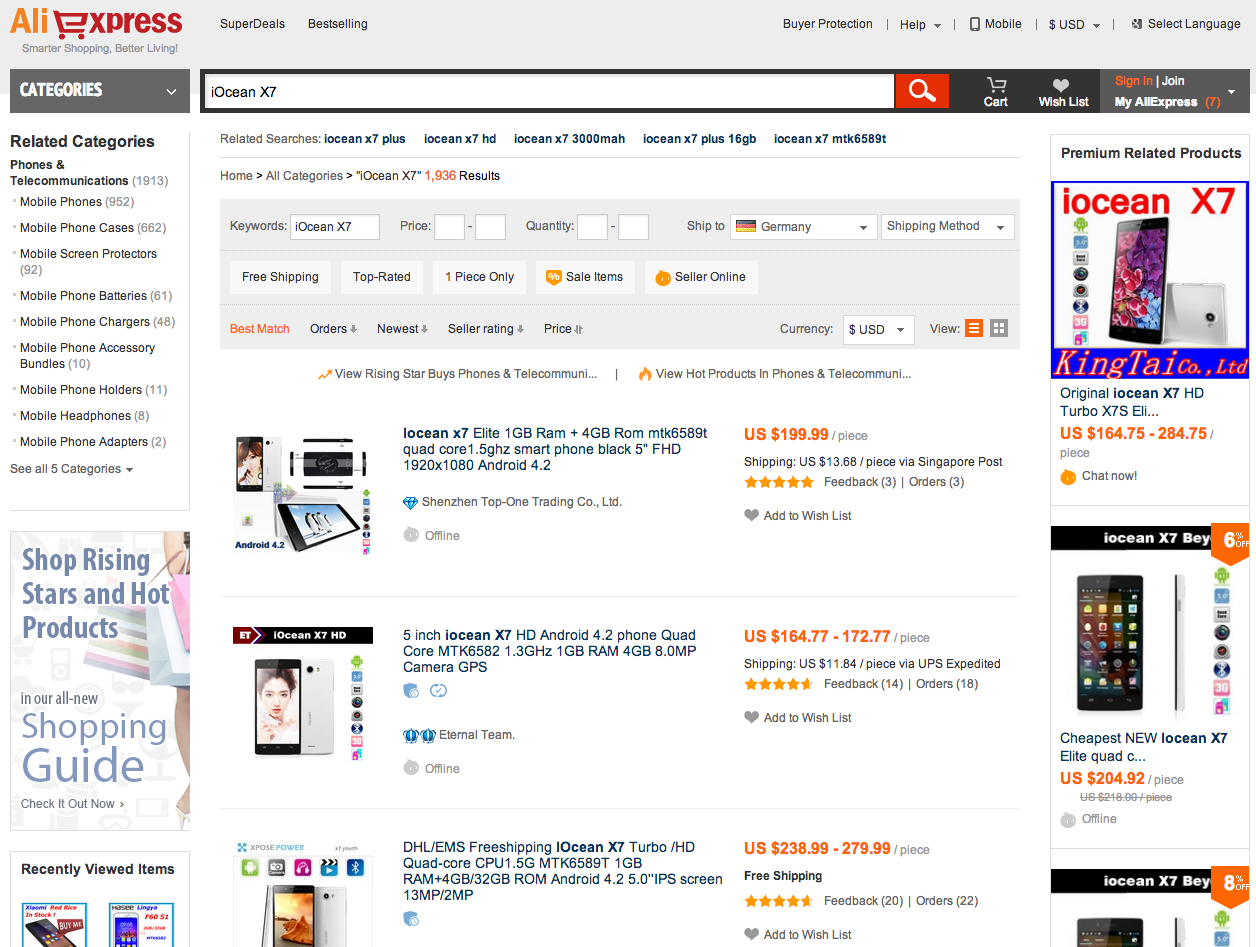This screenshot has width=1256, height=947.
Task: Click the minimum Price field
Action: coord(449,227)
